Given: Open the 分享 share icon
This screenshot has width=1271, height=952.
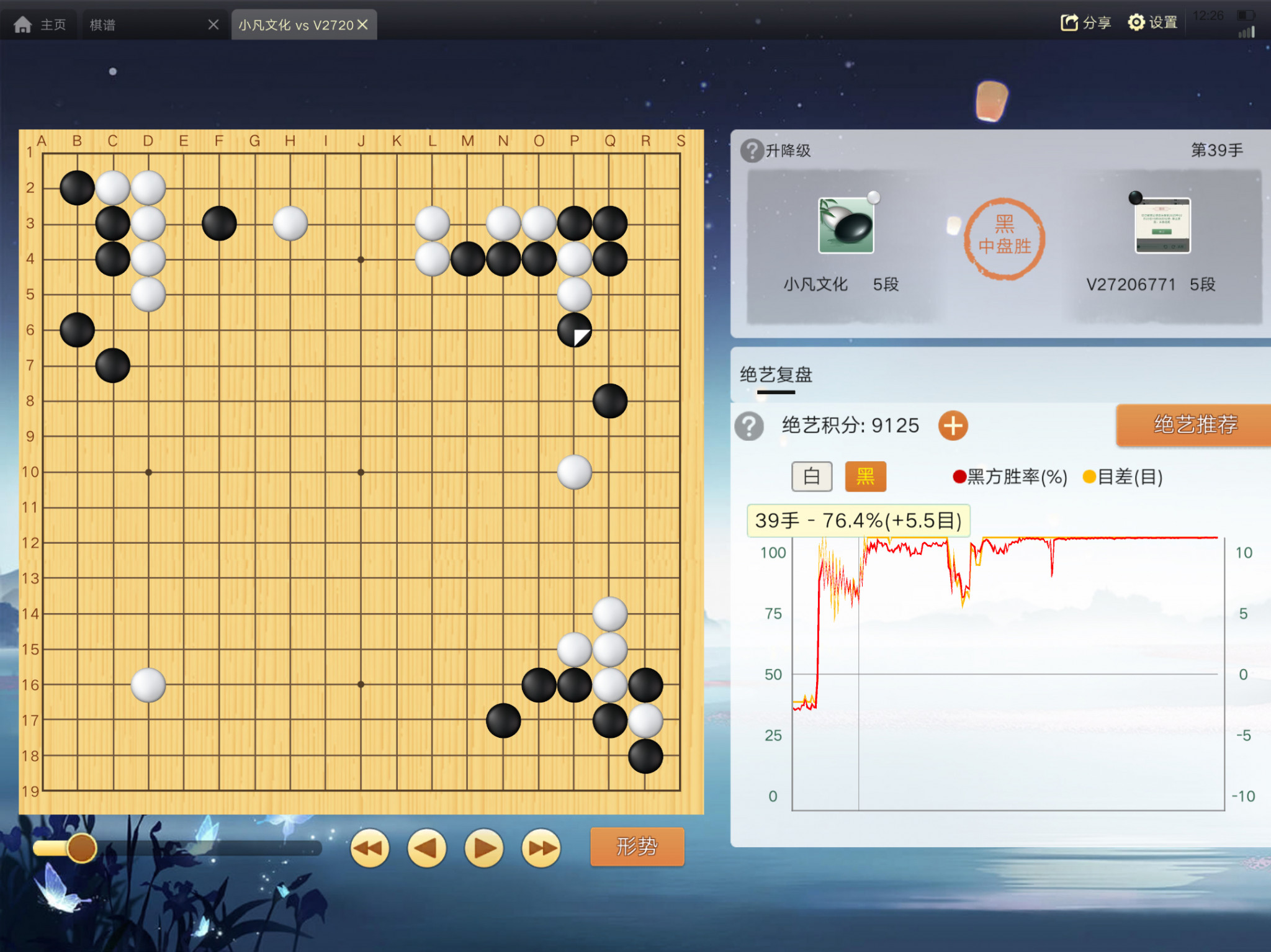Looking at the screenshot, I should tap(1069, 23).
